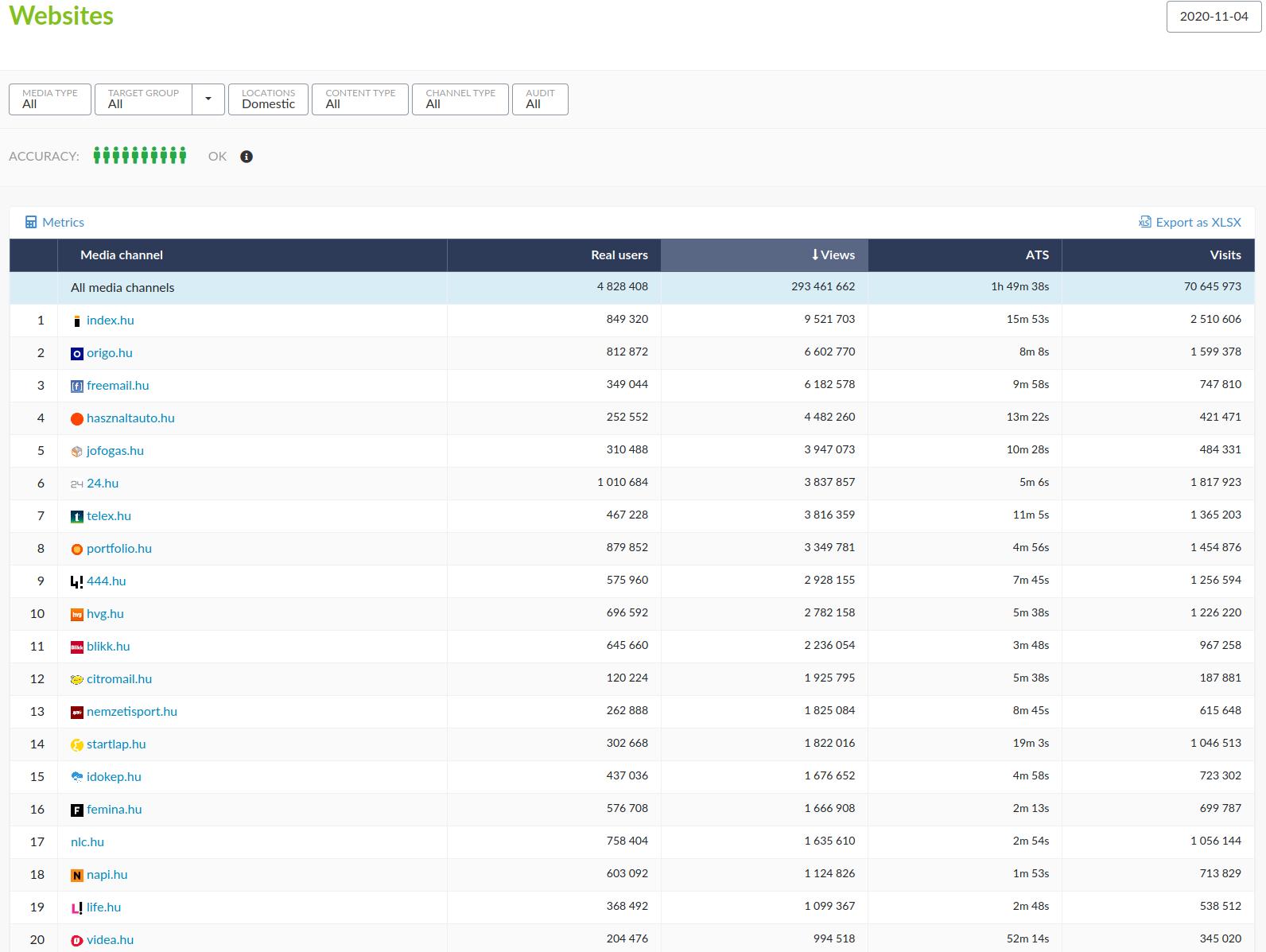The width and height of the screenshot is (1266, 952).
Task: Export table as XLSX
Action: click(1190, 223)
